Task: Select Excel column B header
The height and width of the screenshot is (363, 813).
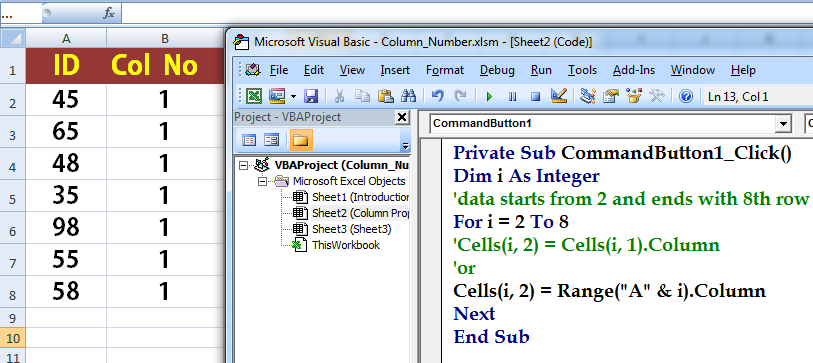Action: 165,38
